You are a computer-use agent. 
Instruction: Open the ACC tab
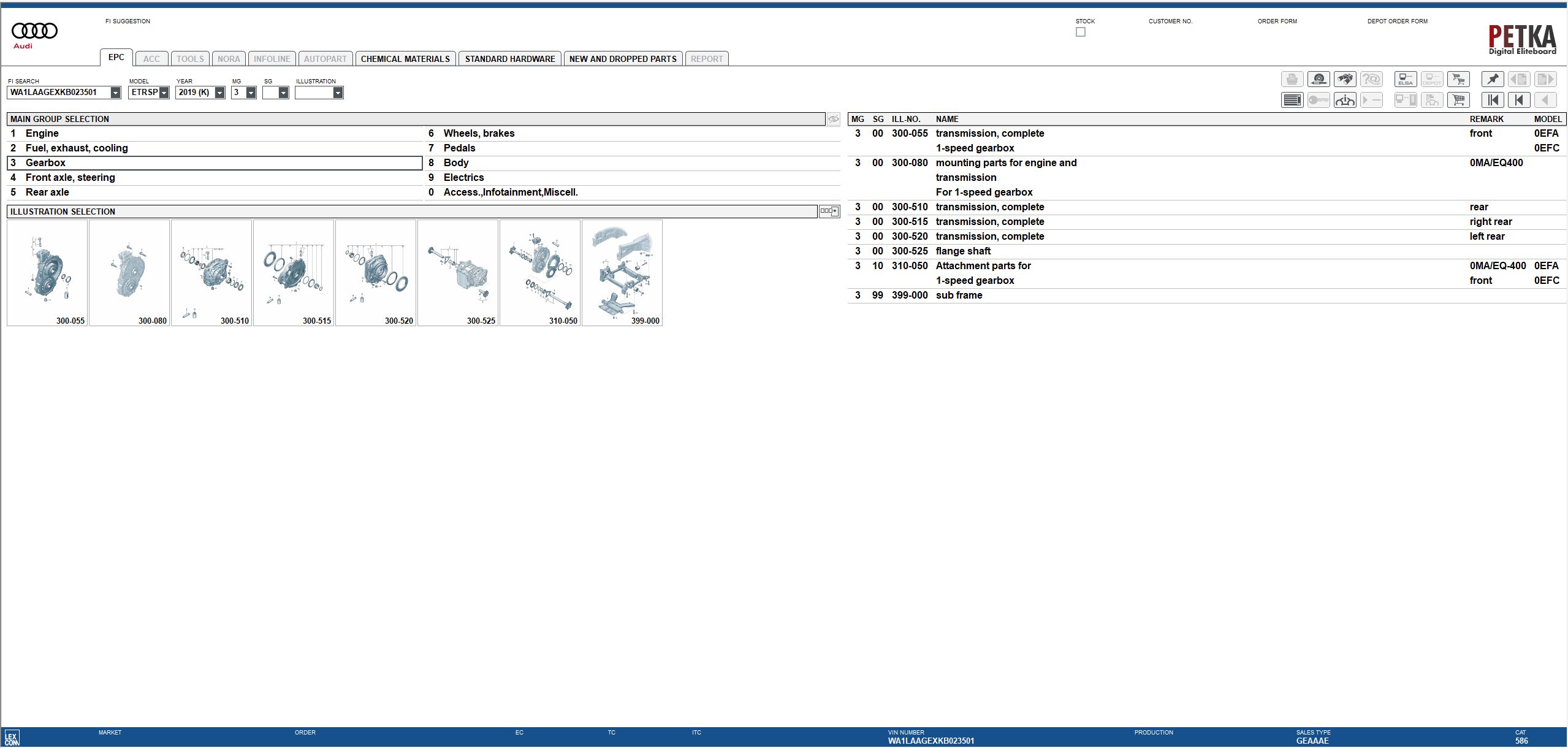pos(151,59)
